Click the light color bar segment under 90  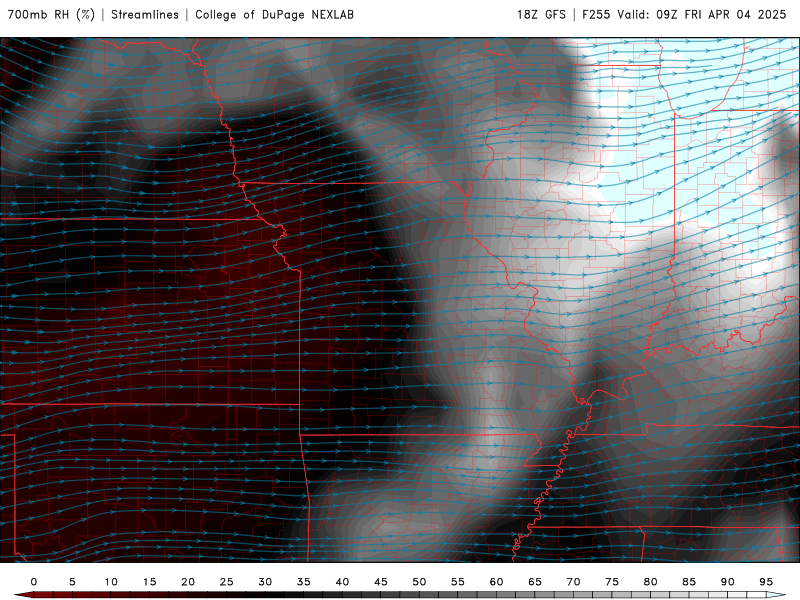pos(737,595)
